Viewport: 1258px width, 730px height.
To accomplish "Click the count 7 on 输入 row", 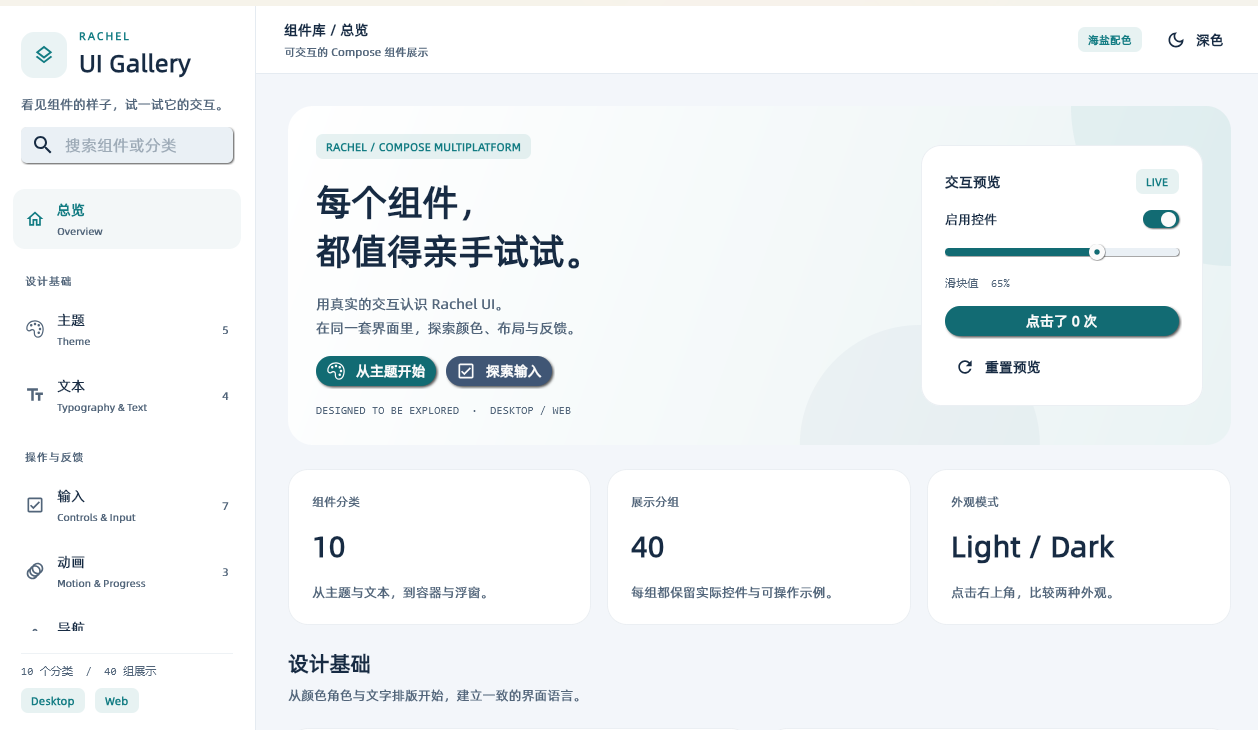I will point(225,506).
